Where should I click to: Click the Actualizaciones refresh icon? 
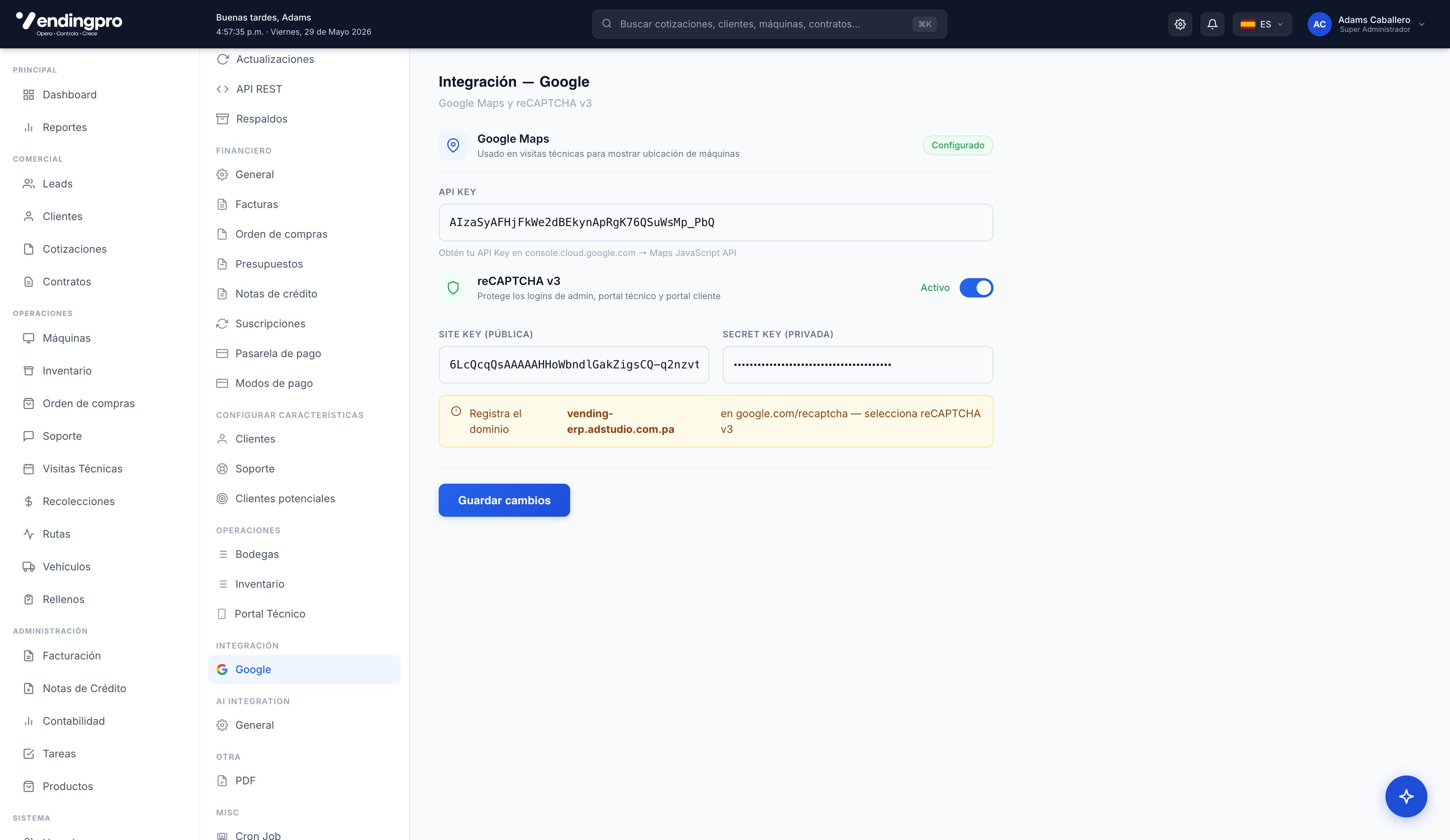click(223, 59)
